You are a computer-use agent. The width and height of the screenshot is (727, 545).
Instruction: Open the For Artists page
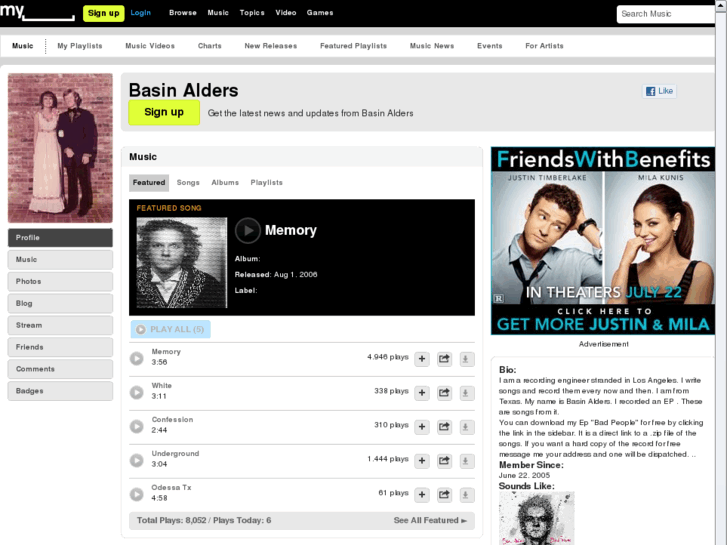[544, 46]
